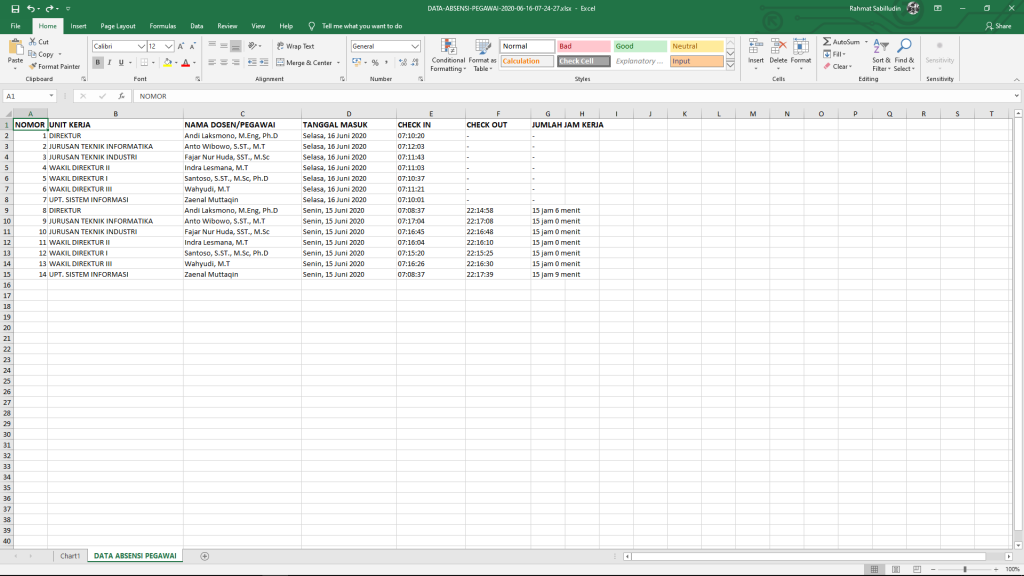Image resolution: width=1024 pixels, height=576 pixels.
Task: Expand the cell styles gallery
Action: tap(731, 65)
